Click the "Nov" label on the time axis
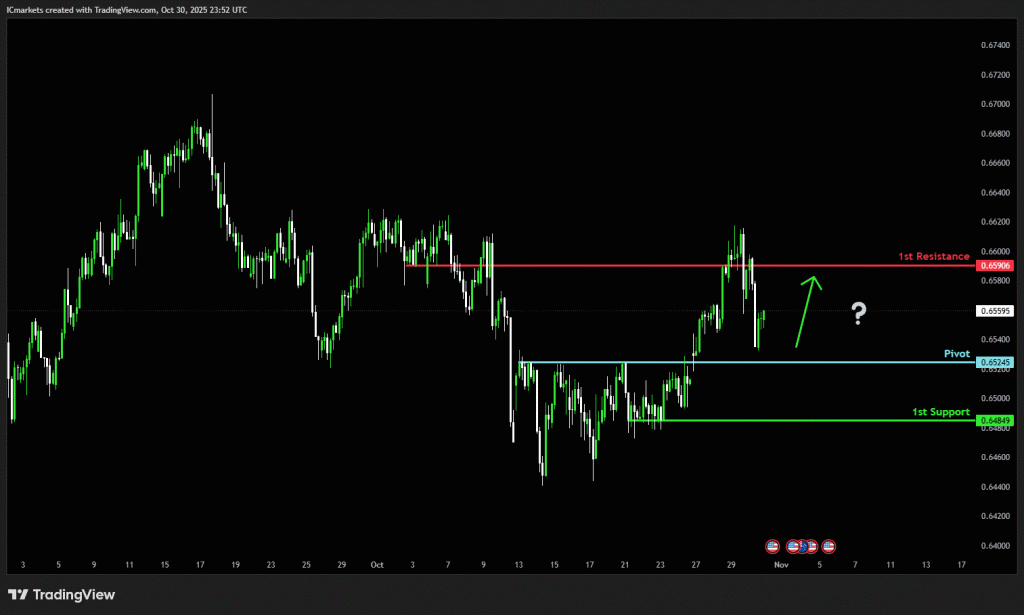Screen dimensions: 1024x615 point(782,564)
